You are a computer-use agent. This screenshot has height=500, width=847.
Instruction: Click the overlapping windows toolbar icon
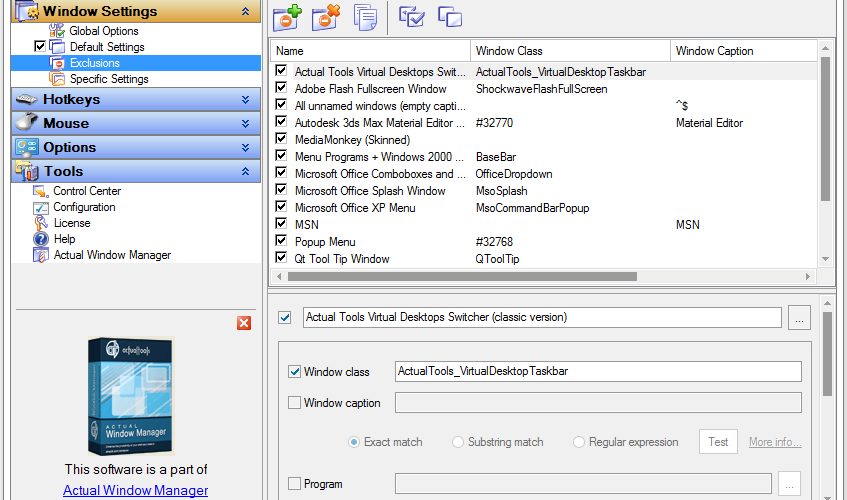point(450,17)
